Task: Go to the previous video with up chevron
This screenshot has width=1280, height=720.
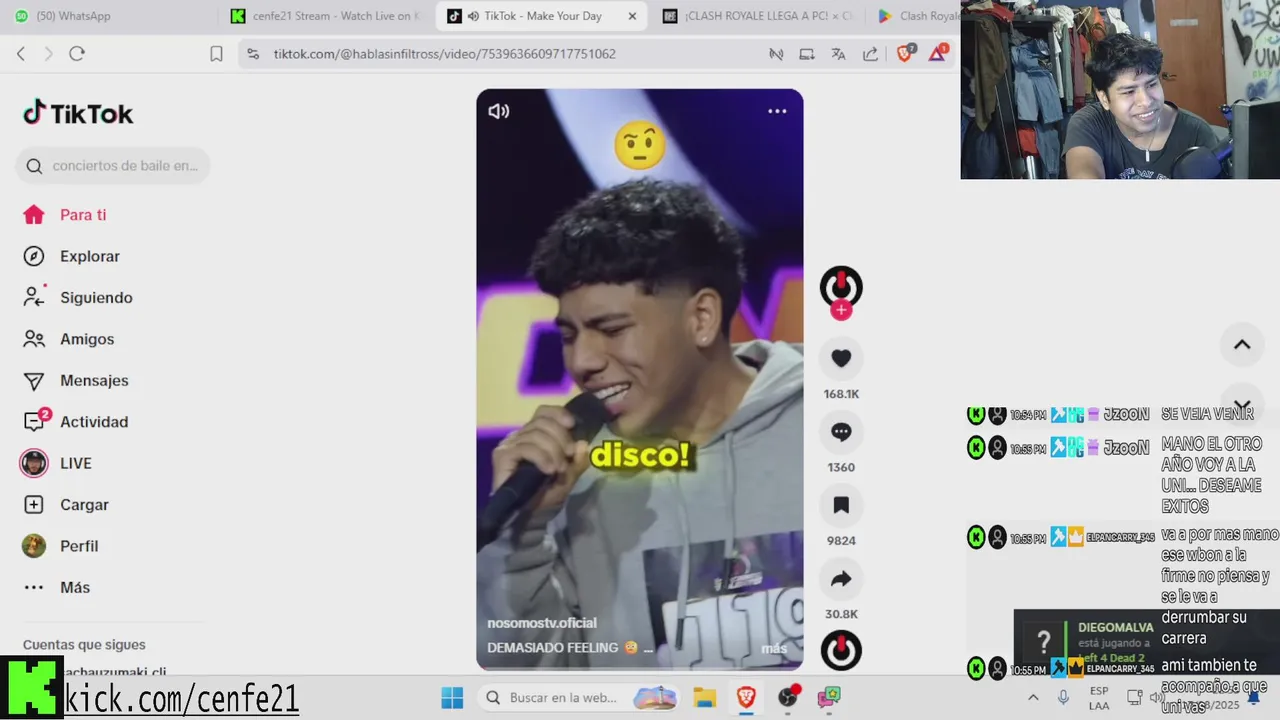Action: (1242, 344)
